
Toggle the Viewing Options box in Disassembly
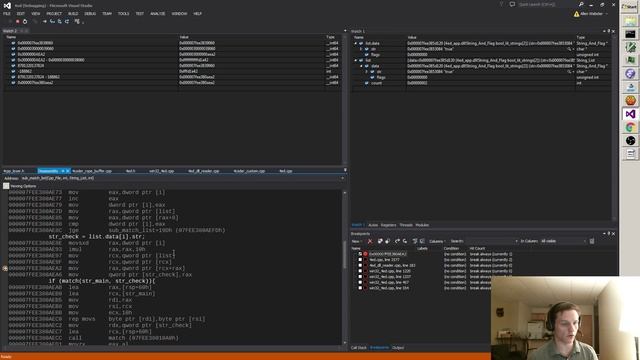pyautogui.click(x=6, y=186)
